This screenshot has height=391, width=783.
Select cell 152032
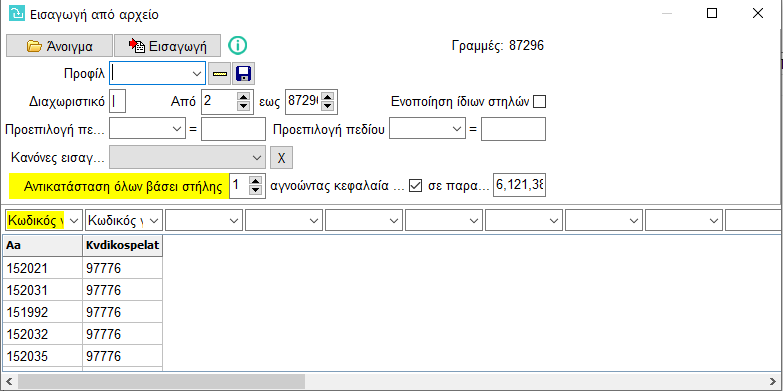click(42, 334)
